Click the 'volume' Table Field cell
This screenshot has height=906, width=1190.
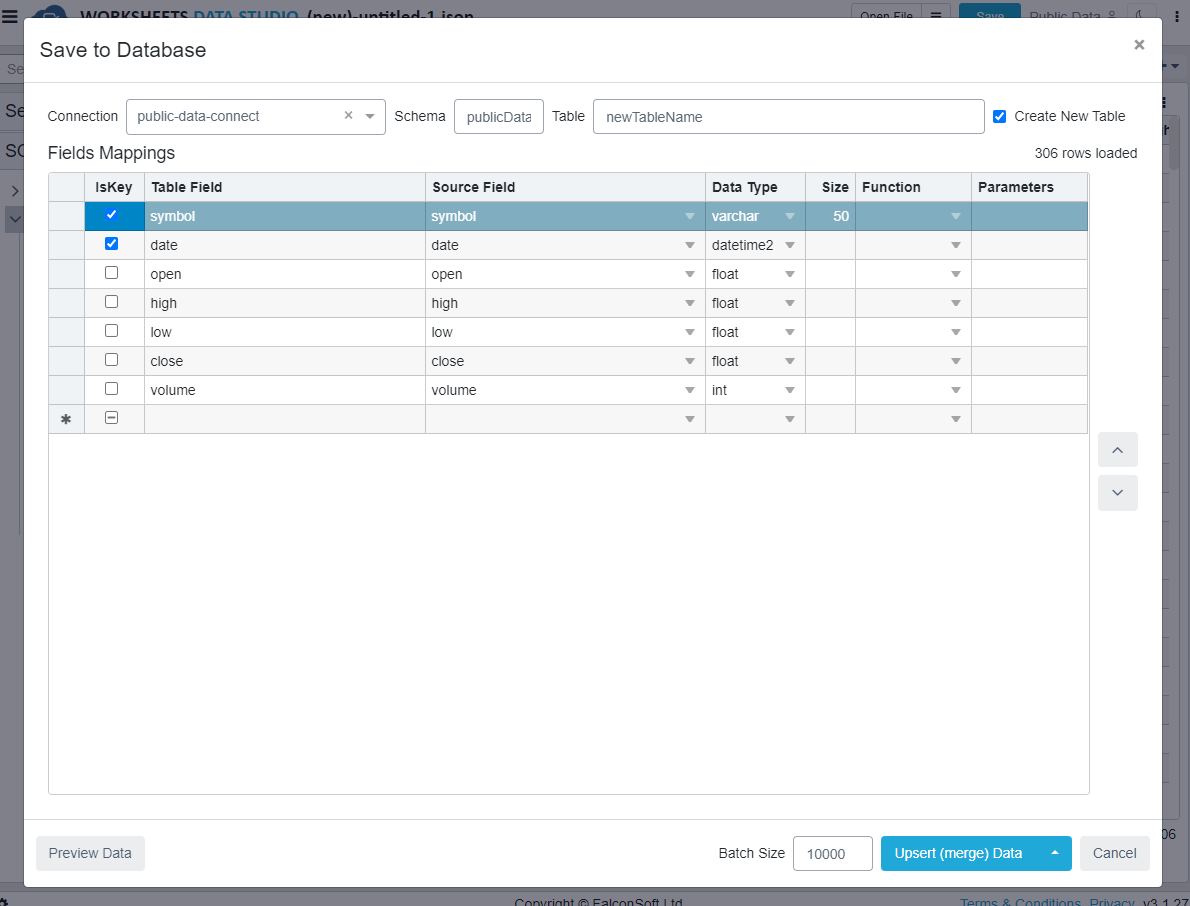coord(285,390)
